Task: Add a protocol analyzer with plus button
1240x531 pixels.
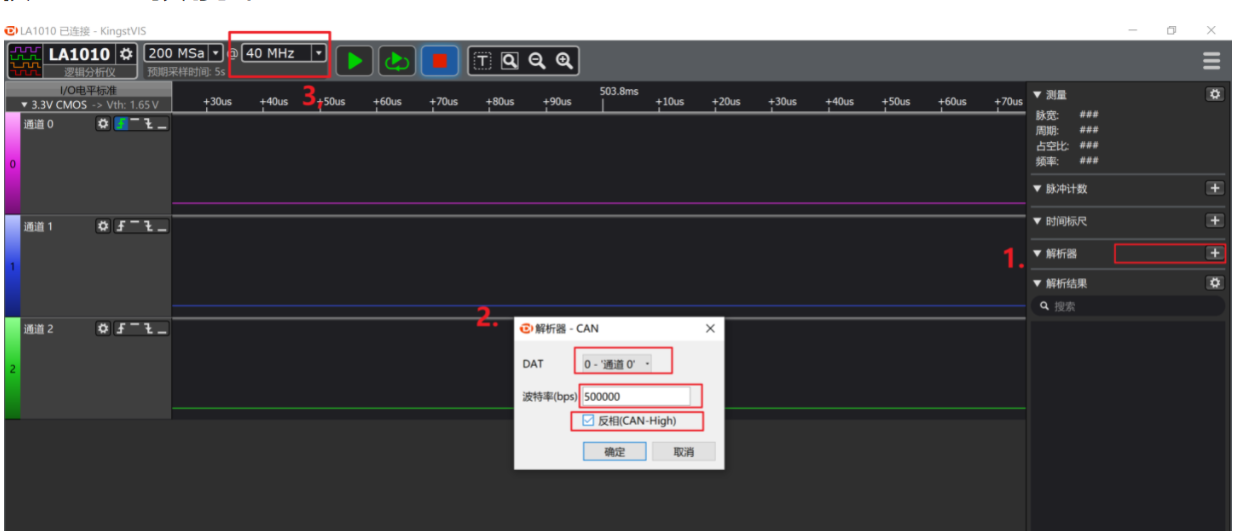Action: click(x=1215, y=253)
